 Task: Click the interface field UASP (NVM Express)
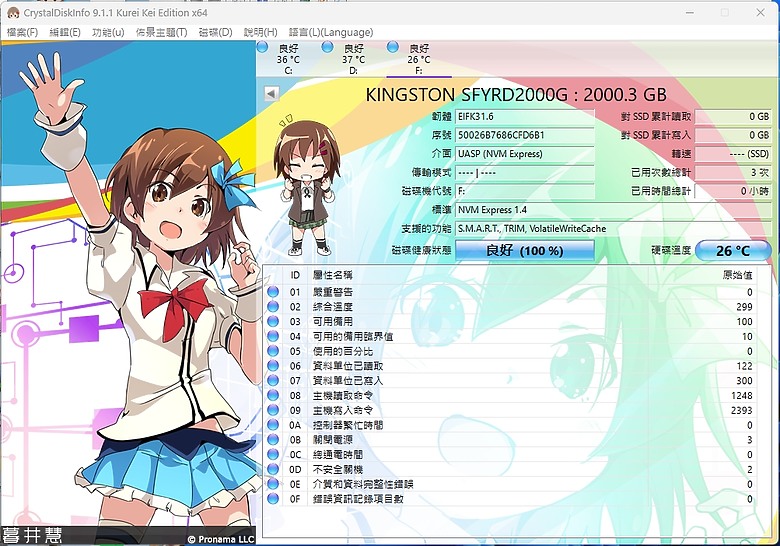(x=524, y=154)
